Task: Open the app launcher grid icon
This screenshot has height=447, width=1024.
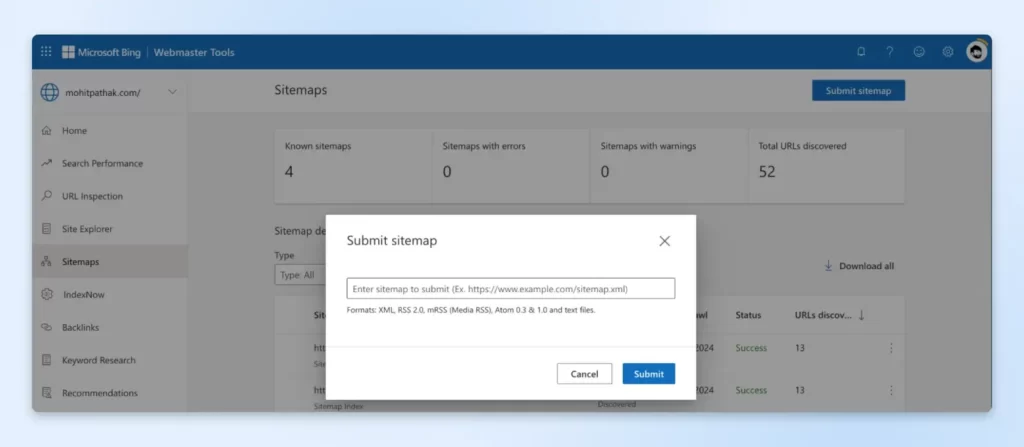Action: 46,52
